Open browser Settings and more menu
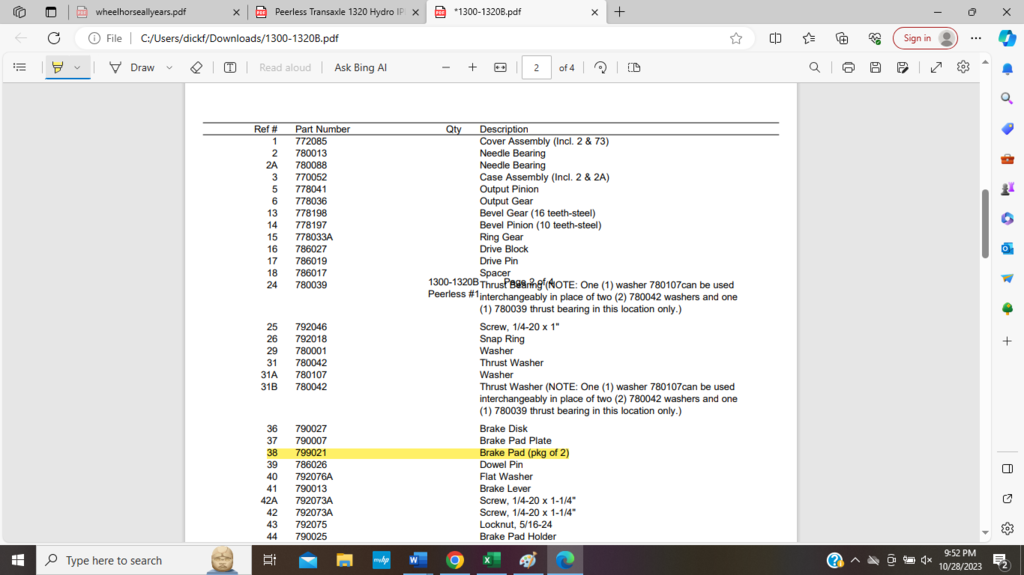This screenshot has height=575, width=1024. coord(976,38)
